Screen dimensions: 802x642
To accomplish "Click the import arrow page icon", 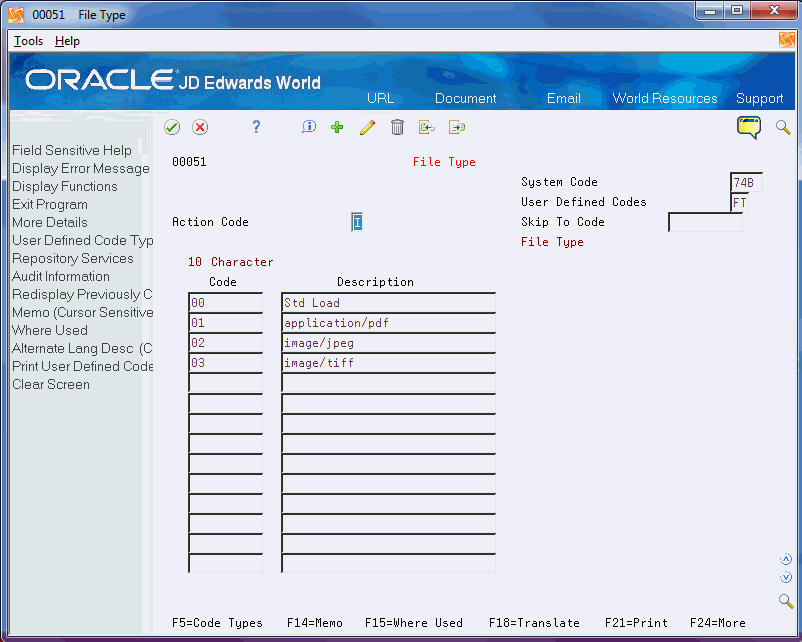I will click(x=427, y=127).
